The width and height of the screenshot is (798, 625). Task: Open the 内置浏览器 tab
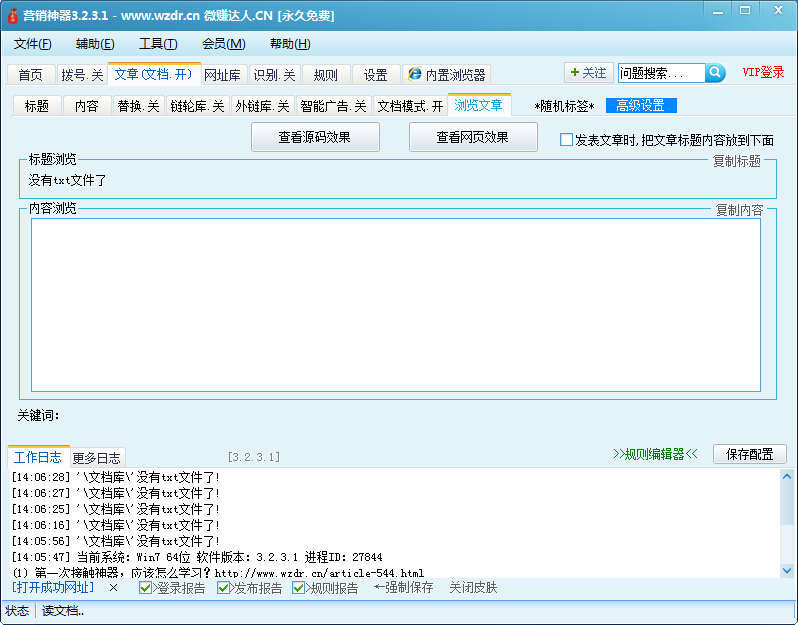click(x=447, y=75)
